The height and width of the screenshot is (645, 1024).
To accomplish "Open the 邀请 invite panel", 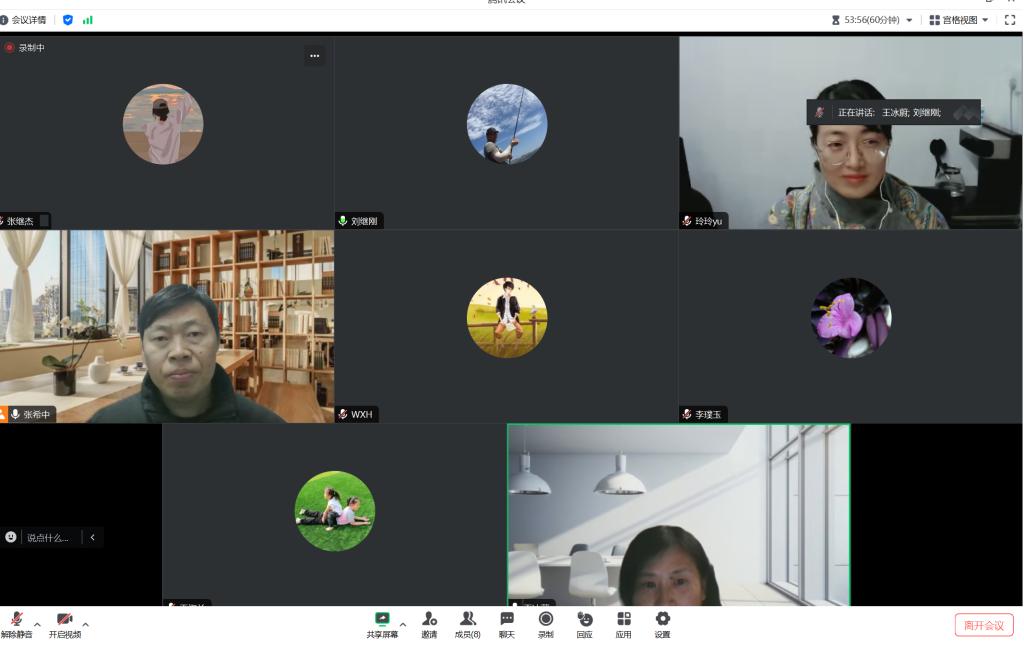I will tap(429, 625).
